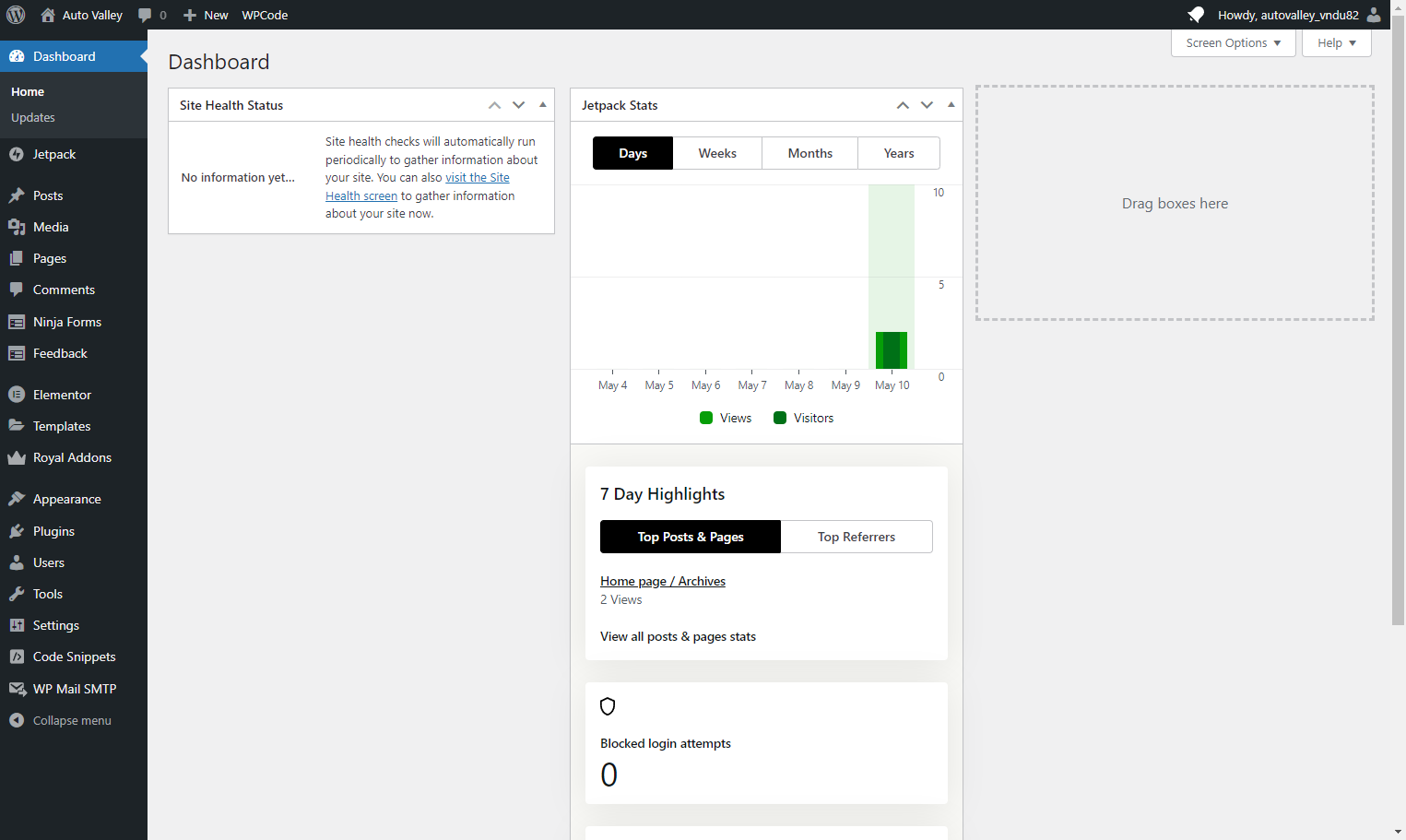Switch stats chart to Months
Image resolution: width=1406 pixels, height=840 pixels.
click(x=810, y=153)
